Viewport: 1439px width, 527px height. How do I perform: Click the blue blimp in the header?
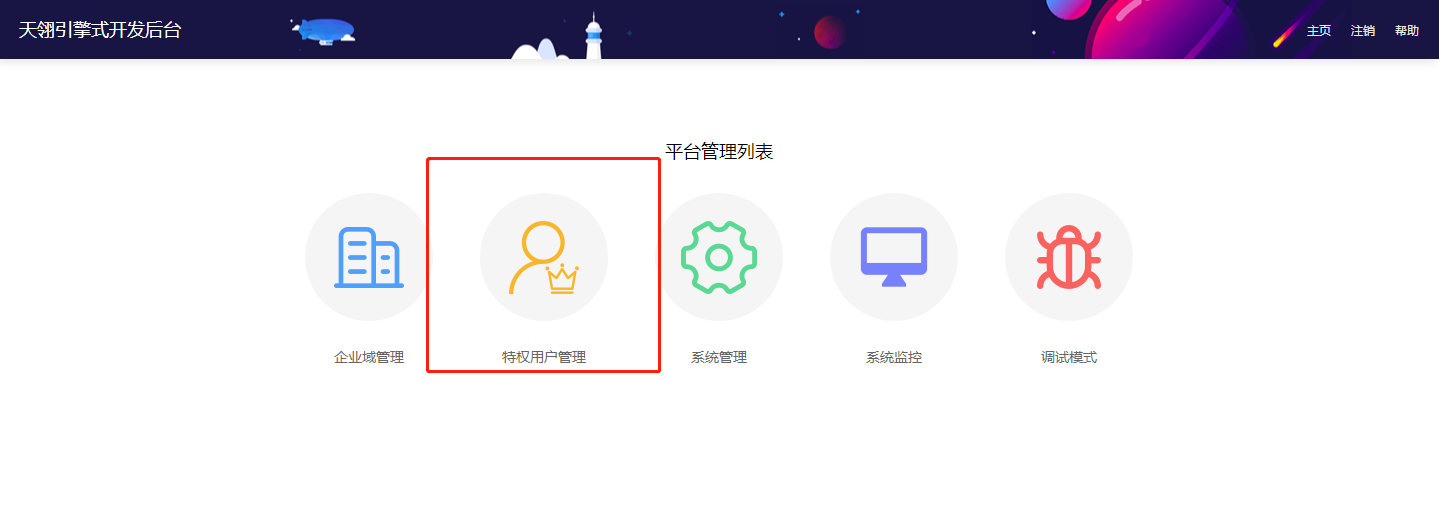(x=324, y=31)
